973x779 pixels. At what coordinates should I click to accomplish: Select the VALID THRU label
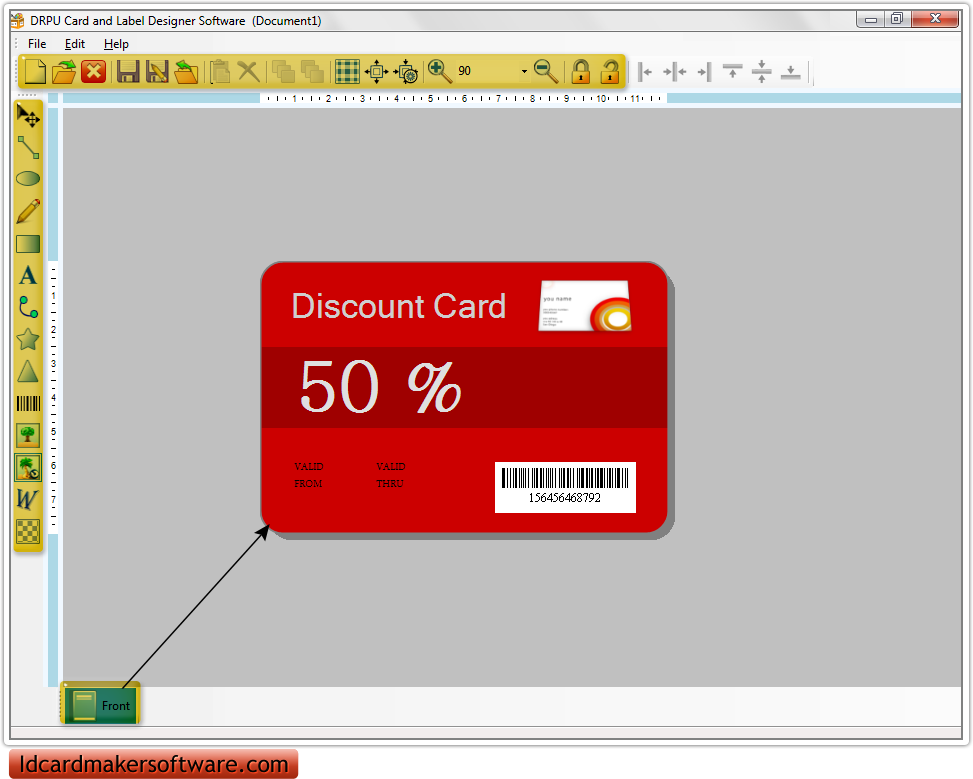390,475
